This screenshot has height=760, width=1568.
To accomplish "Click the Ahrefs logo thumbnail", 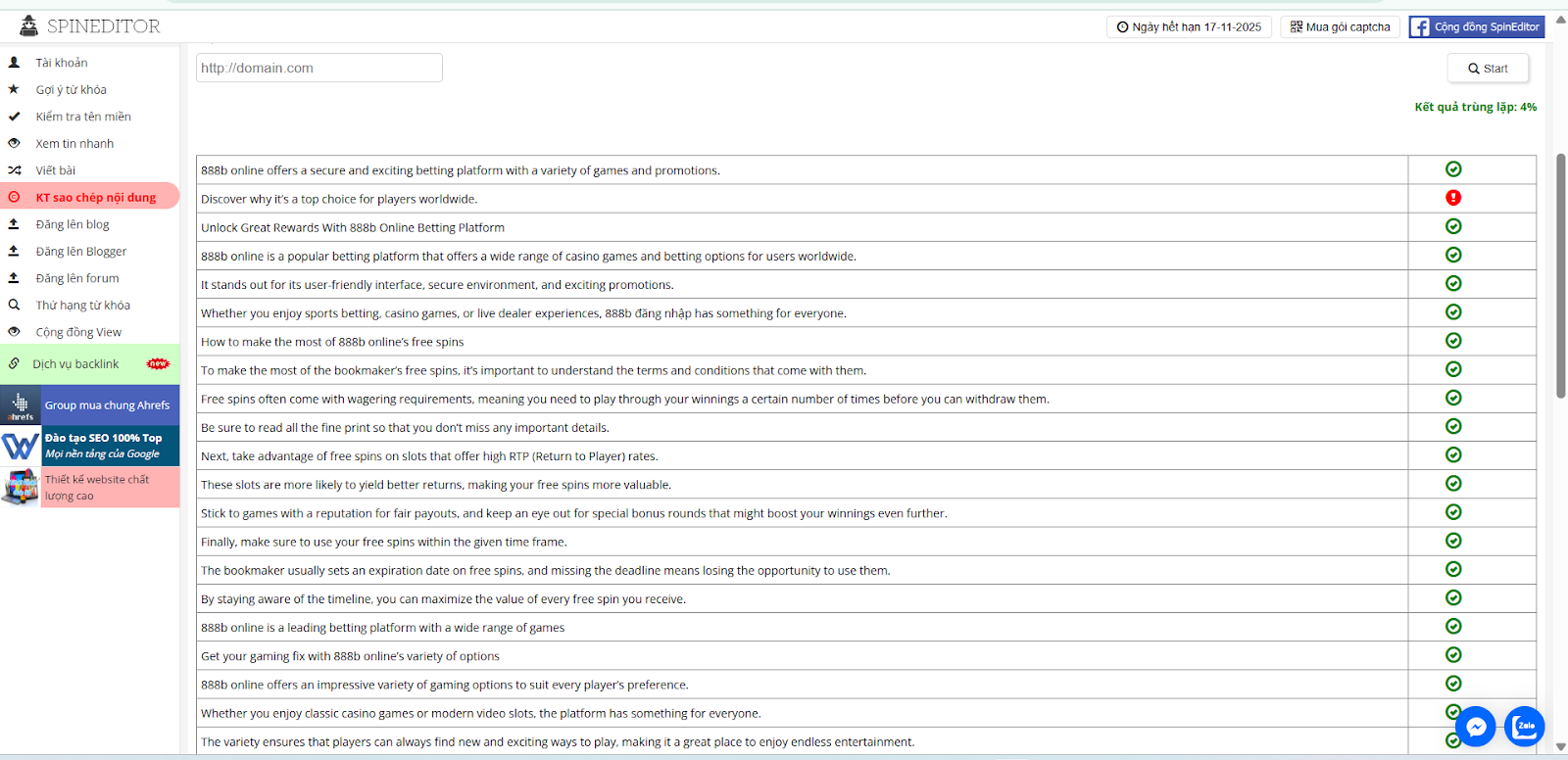I will tap(21, 405).
